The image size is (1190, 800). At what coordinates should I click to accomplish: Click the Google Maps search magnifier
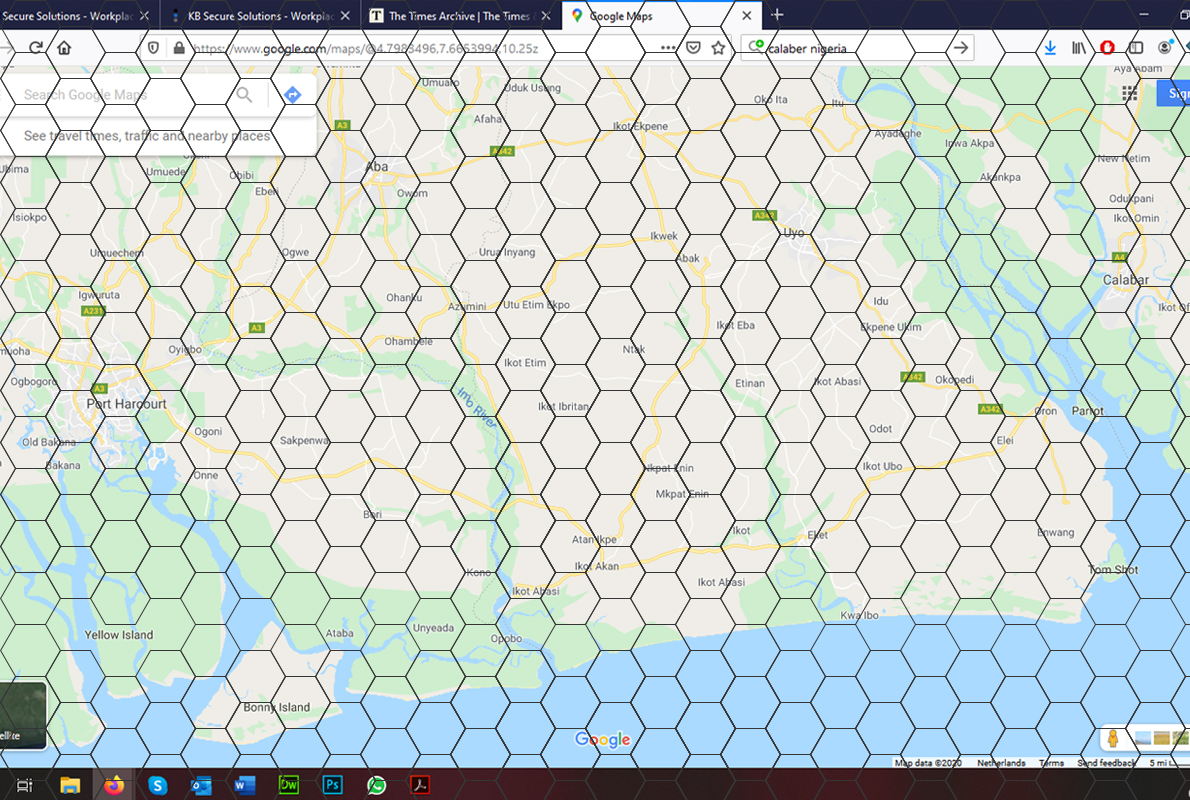point(244,95)
